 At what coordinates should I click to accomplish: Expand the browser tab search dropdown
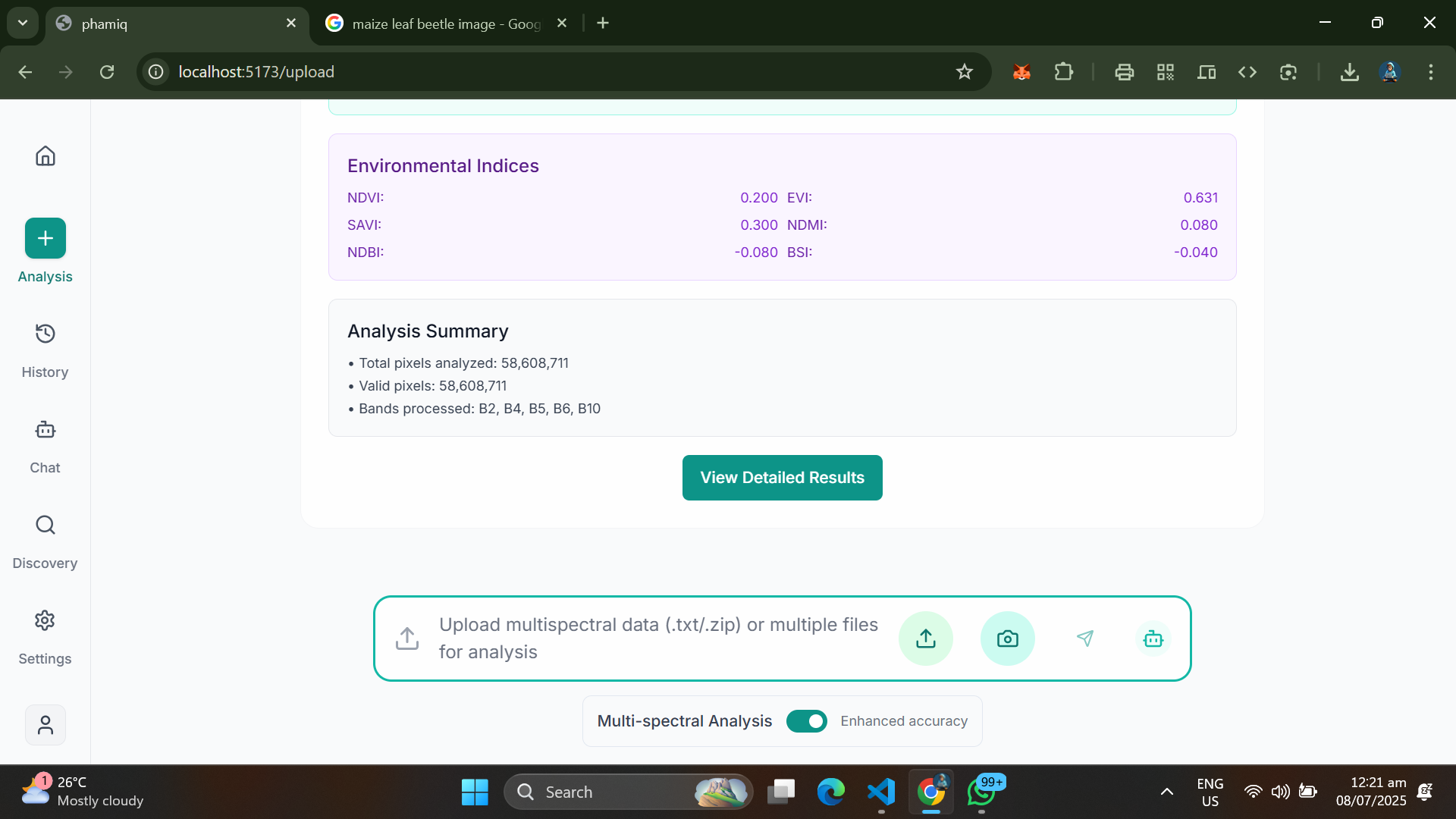coord(23,23)
